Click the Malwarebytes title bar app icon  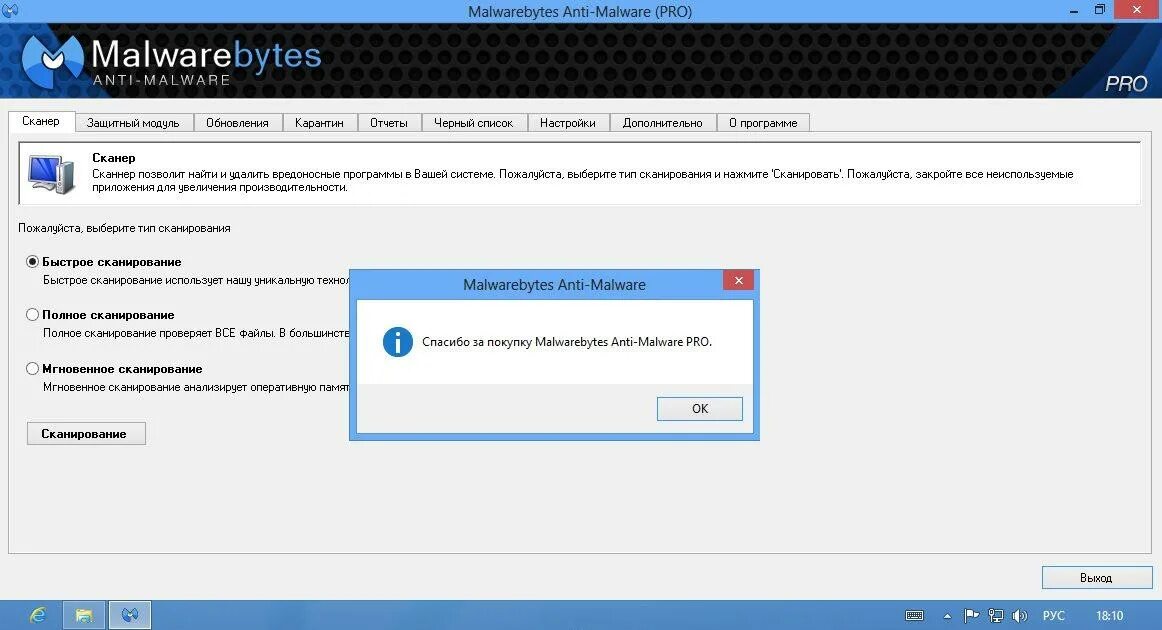coord(10,10)
